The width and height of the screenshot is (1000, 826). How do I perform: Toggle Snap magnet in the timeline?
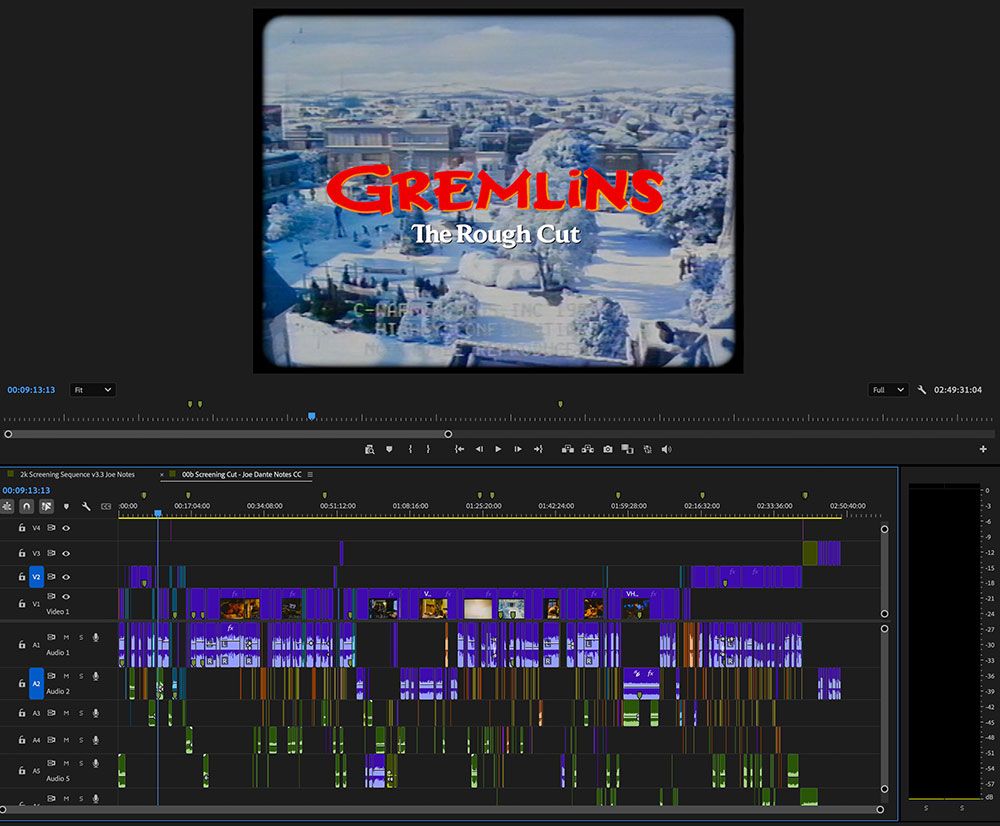pyautogui.click(x=26, y=506)
